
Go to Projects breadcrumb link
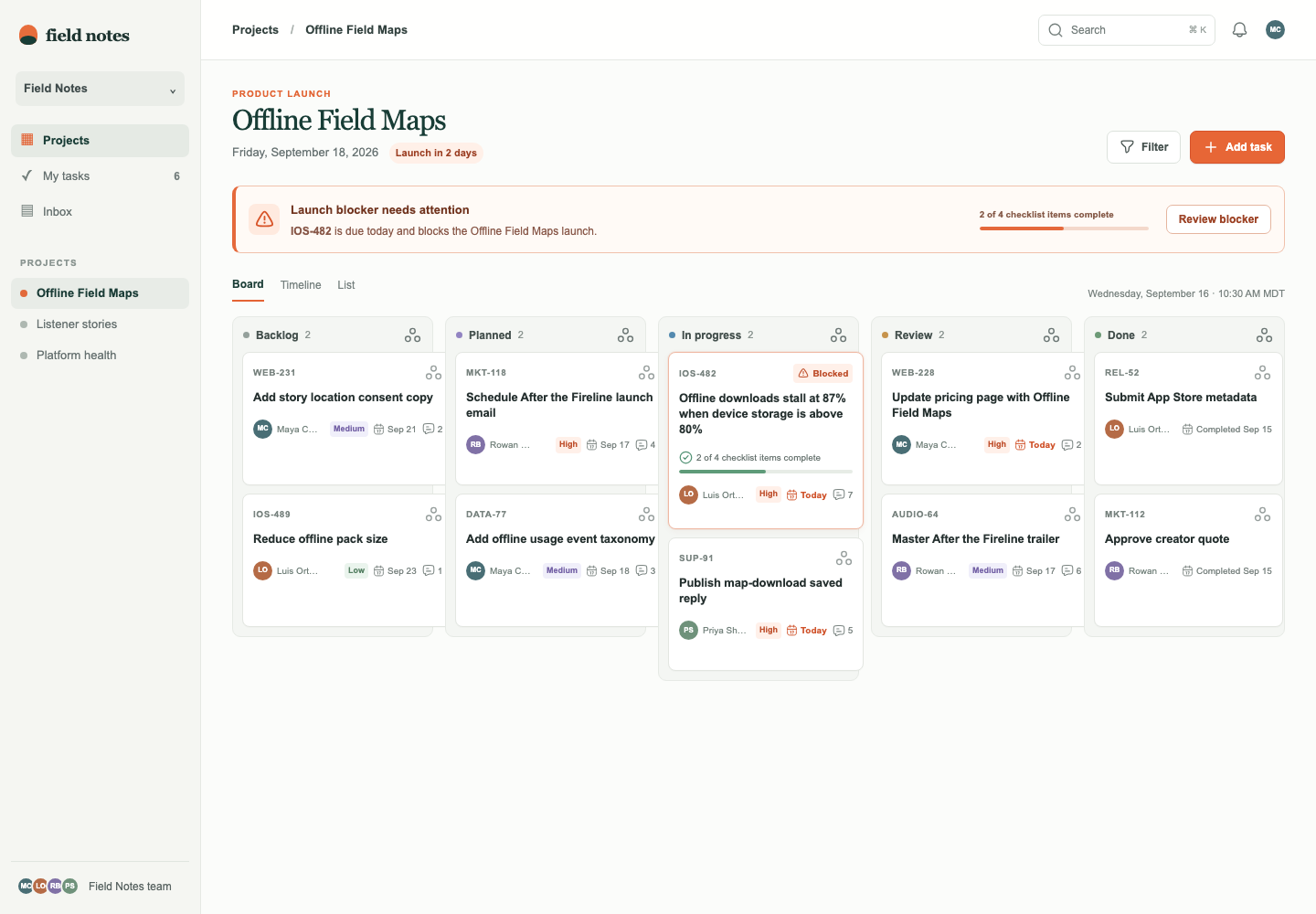255,30
